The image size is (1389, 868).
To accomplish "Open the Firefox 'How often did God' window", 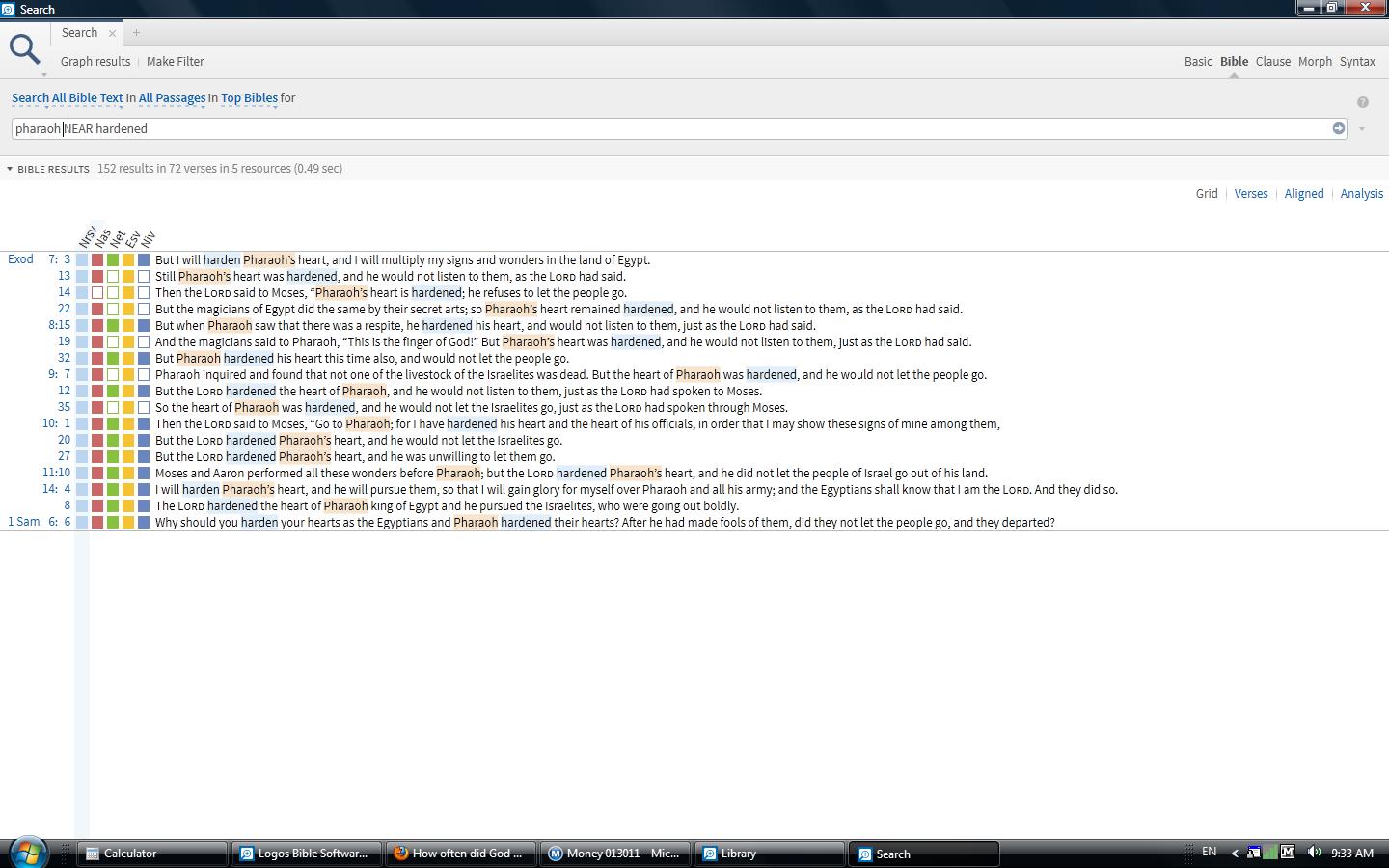I will click(460, 854).
